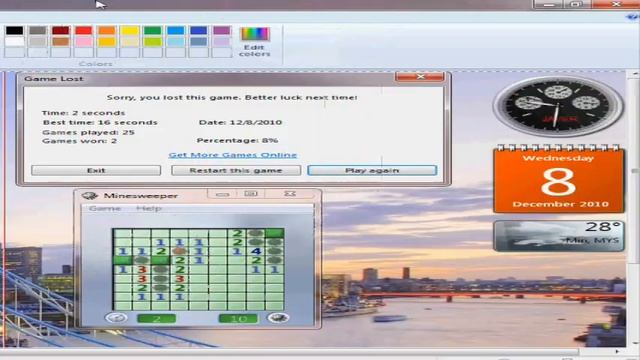
Task: Click the Minesweeper clock timer icon
Action: coord(116,318)
